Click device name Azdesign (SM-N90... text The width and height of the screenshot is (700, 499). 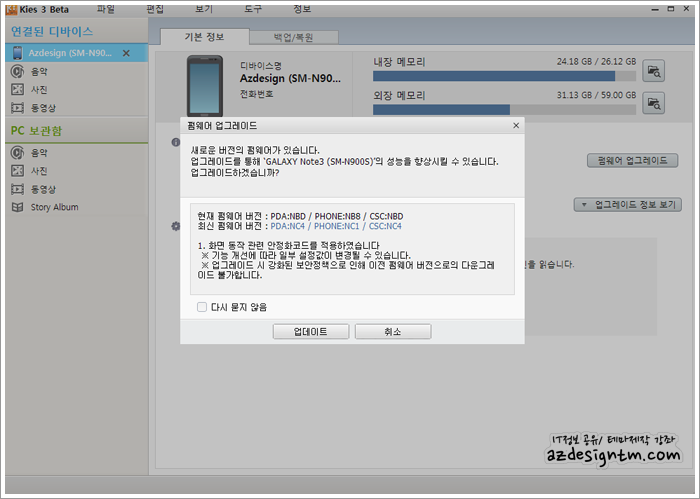[x=290, y=79]
